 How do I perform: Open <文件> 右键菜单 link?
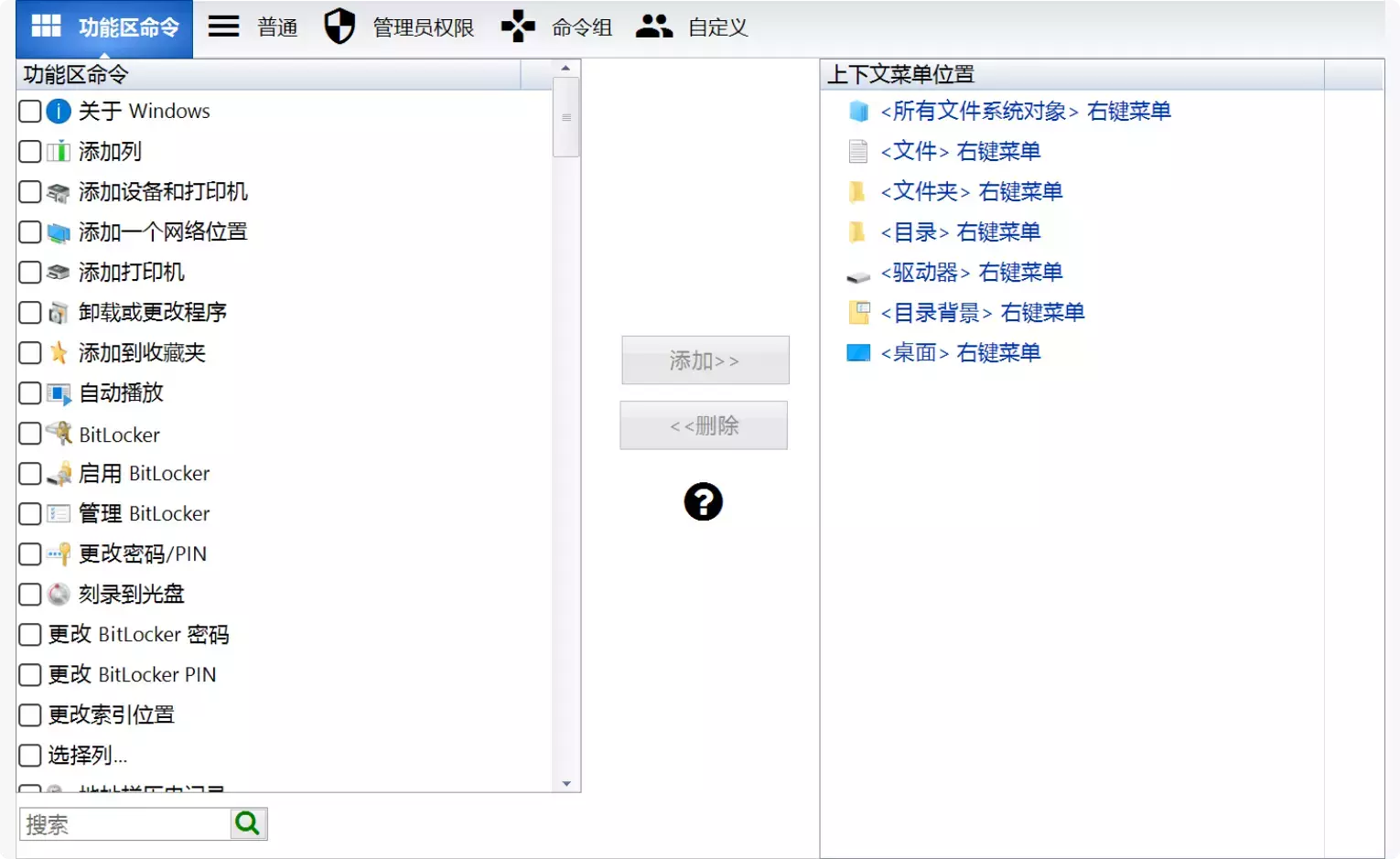[957, 151]
